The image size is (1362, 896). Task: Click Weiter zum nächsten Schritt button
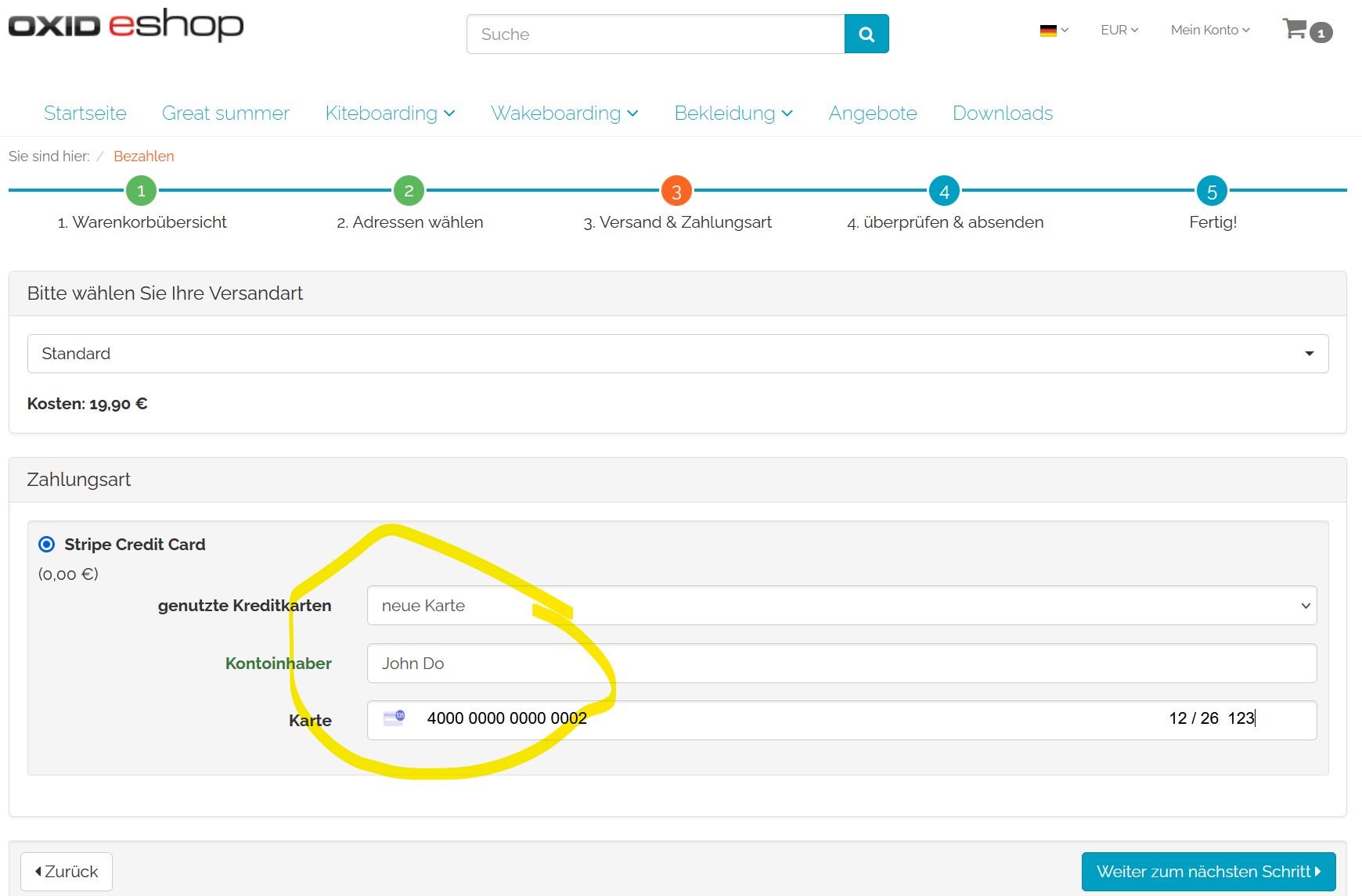(1208, 871)
